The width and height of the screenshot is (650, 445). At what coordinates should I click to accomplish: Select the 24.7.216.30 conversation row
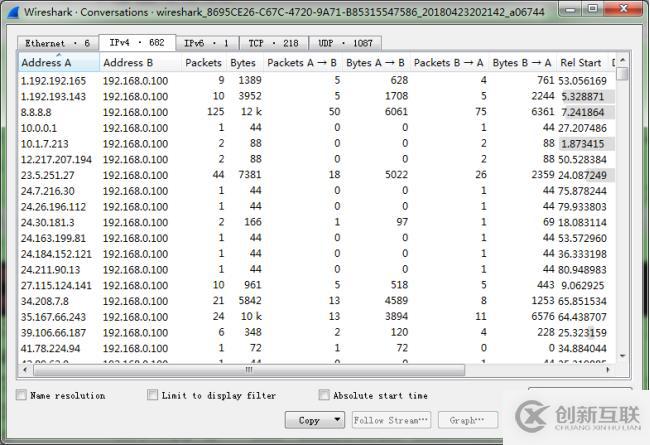tap(317, 191)
